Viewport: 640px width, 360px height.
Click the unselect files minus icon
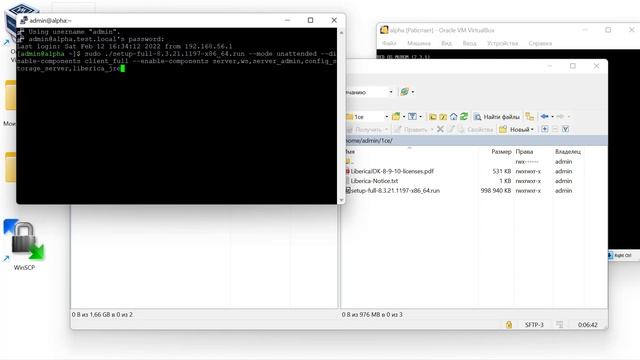(x=555, y=129)
